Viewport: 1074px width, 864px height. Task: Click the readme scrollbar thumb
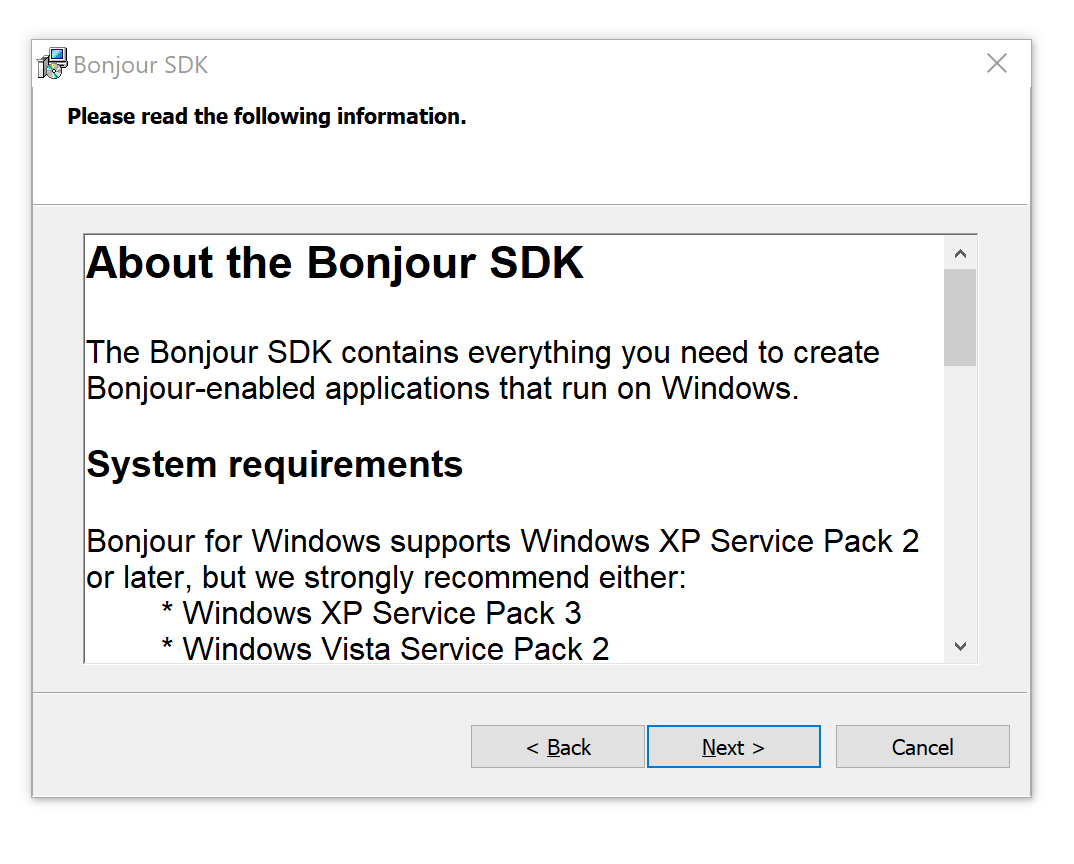960,317
